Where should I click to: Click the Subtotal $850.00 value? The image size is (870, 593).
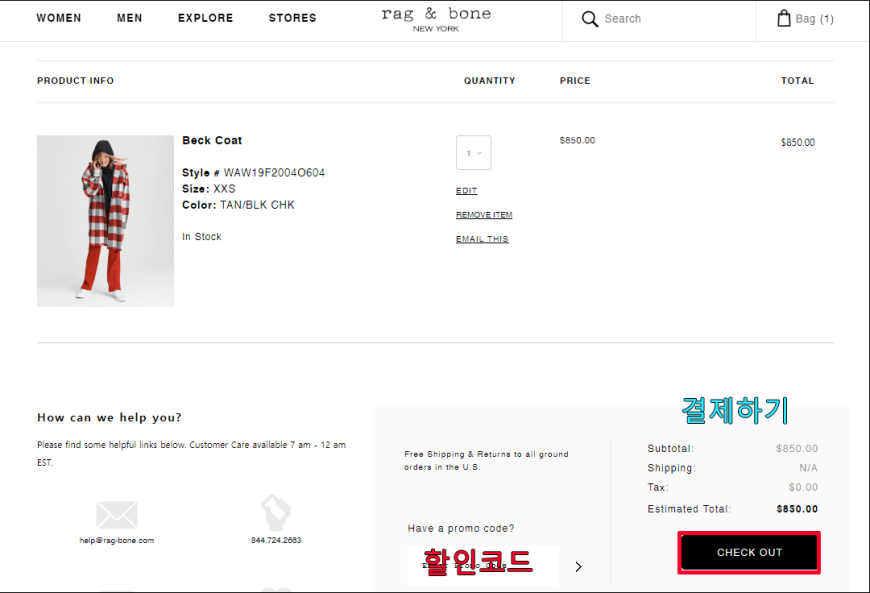click(797, 448)
